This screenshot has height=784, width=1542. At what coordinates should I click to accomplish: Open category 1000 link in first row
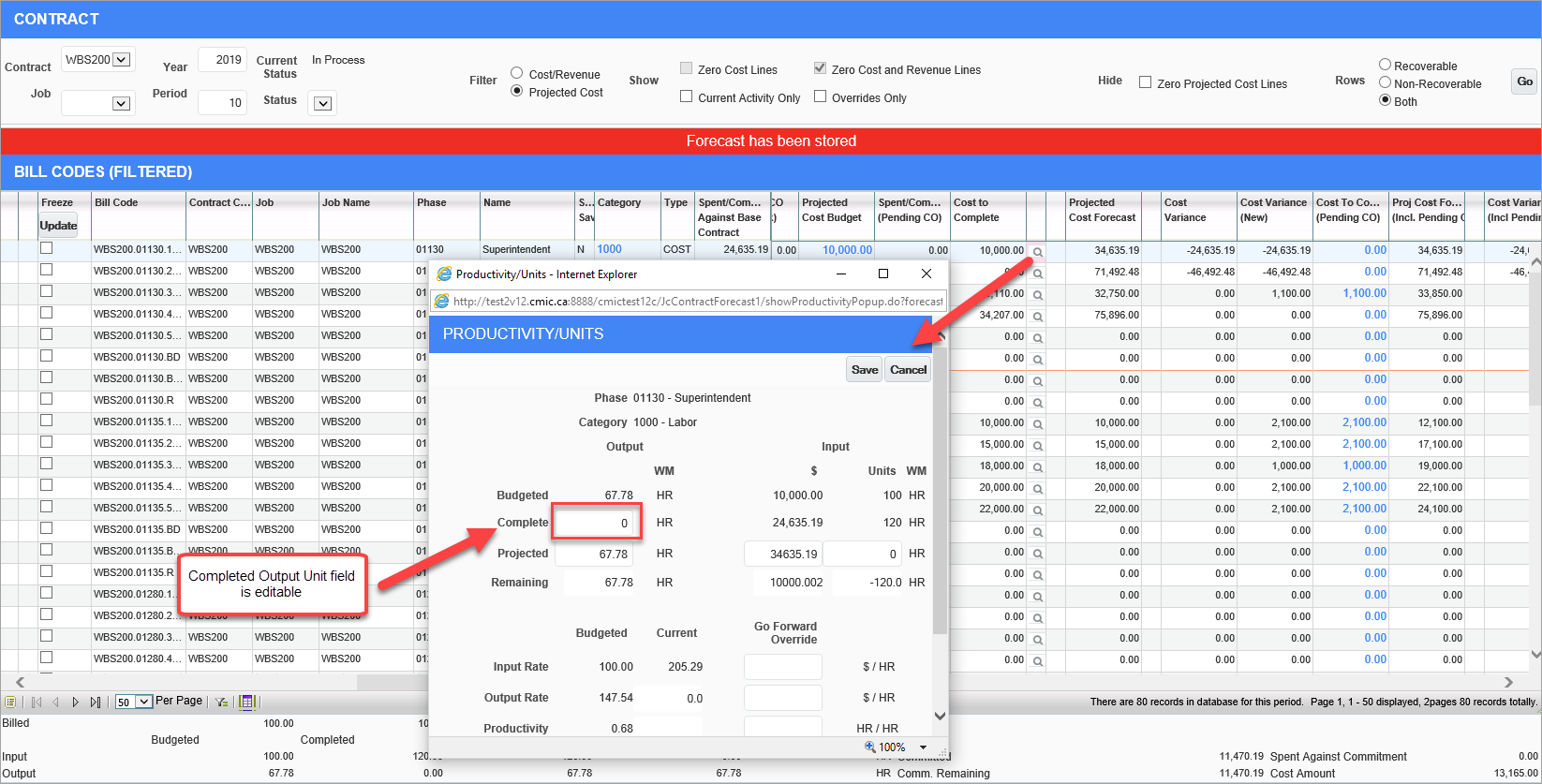click(609, 249)
